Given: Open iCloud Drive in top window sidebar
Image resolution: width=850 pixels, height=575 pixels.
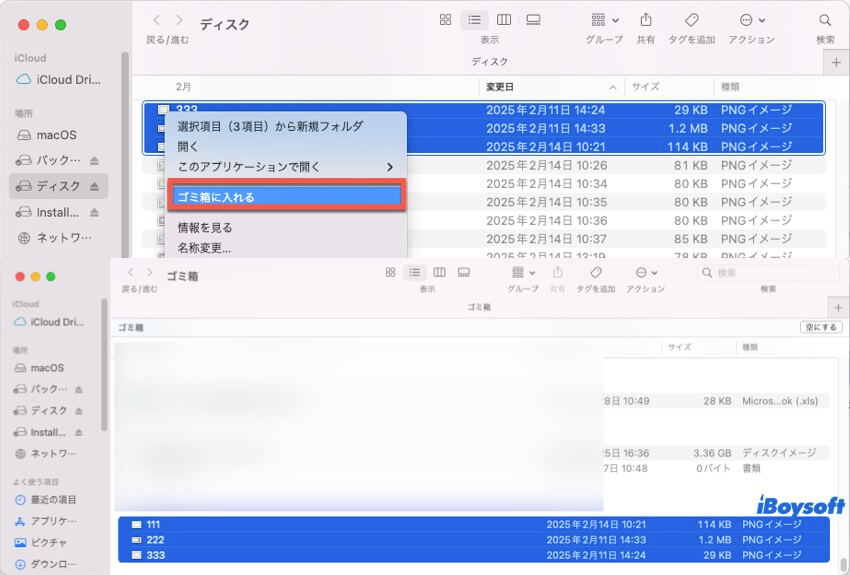Looking at the screenshot, I should click(59, 80).
